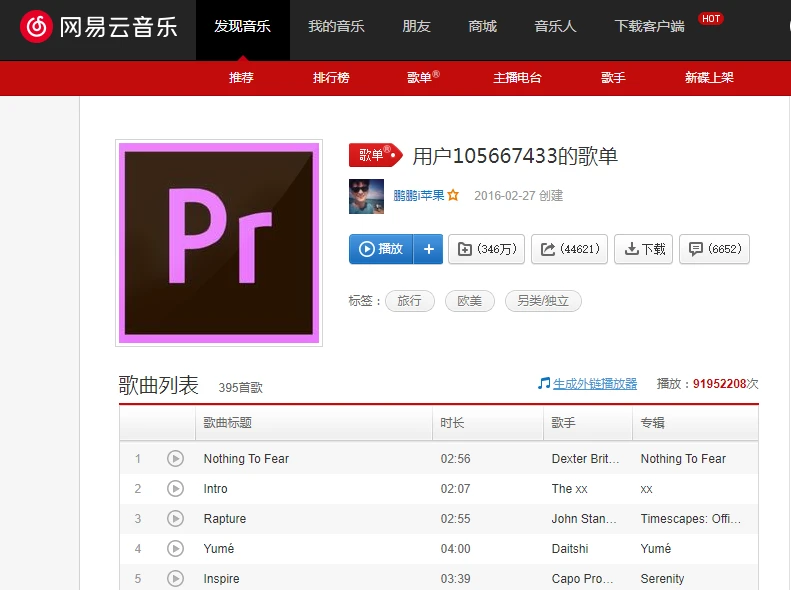Select 推荐 in the red sub-navigation
Image resolution: width=791 pixels, height=590 pixels.
(x=241, y=77)
